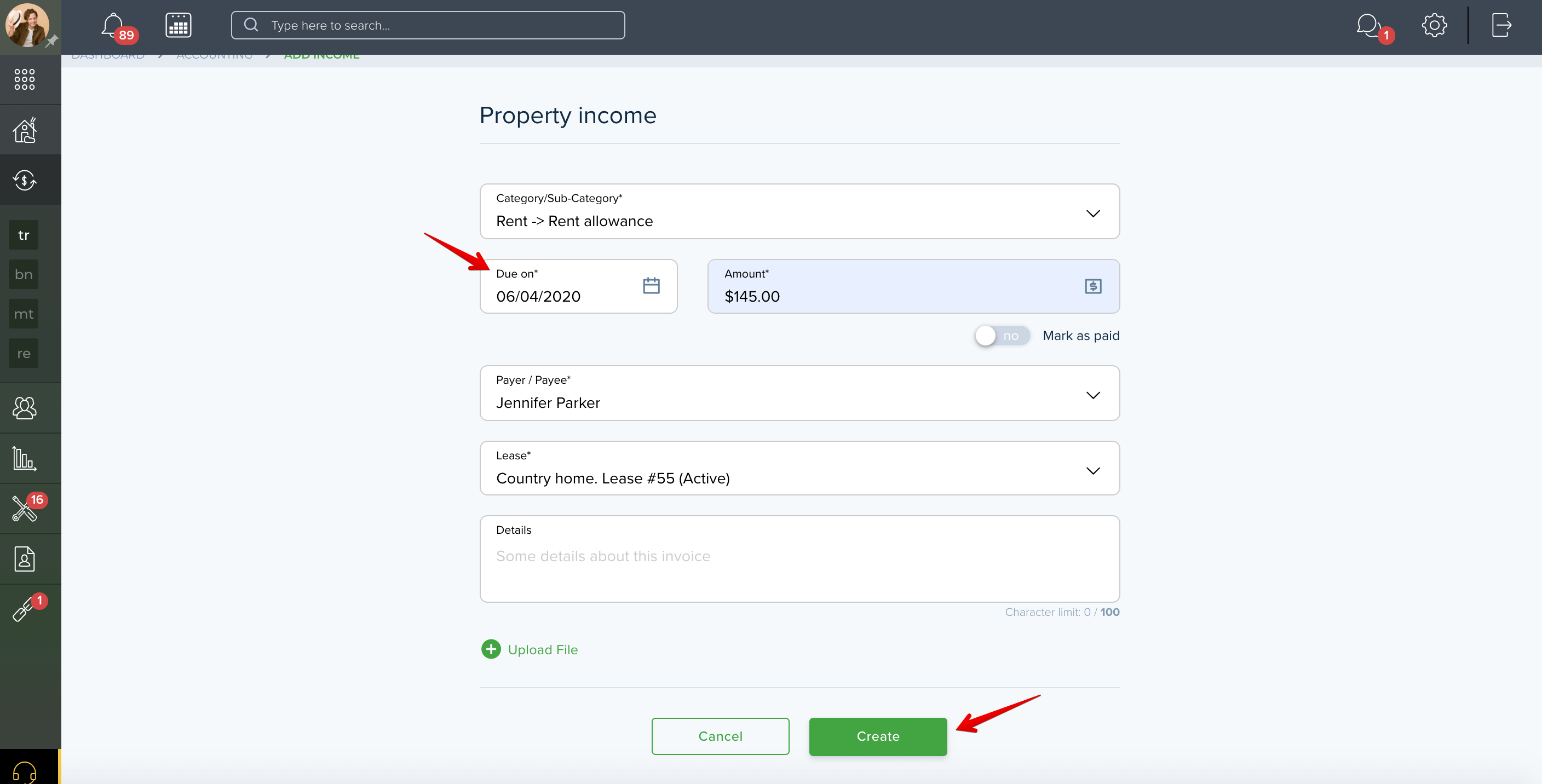Open the settings gear icon
The image size is (1542, 784).
click(x=1434, y=25)
